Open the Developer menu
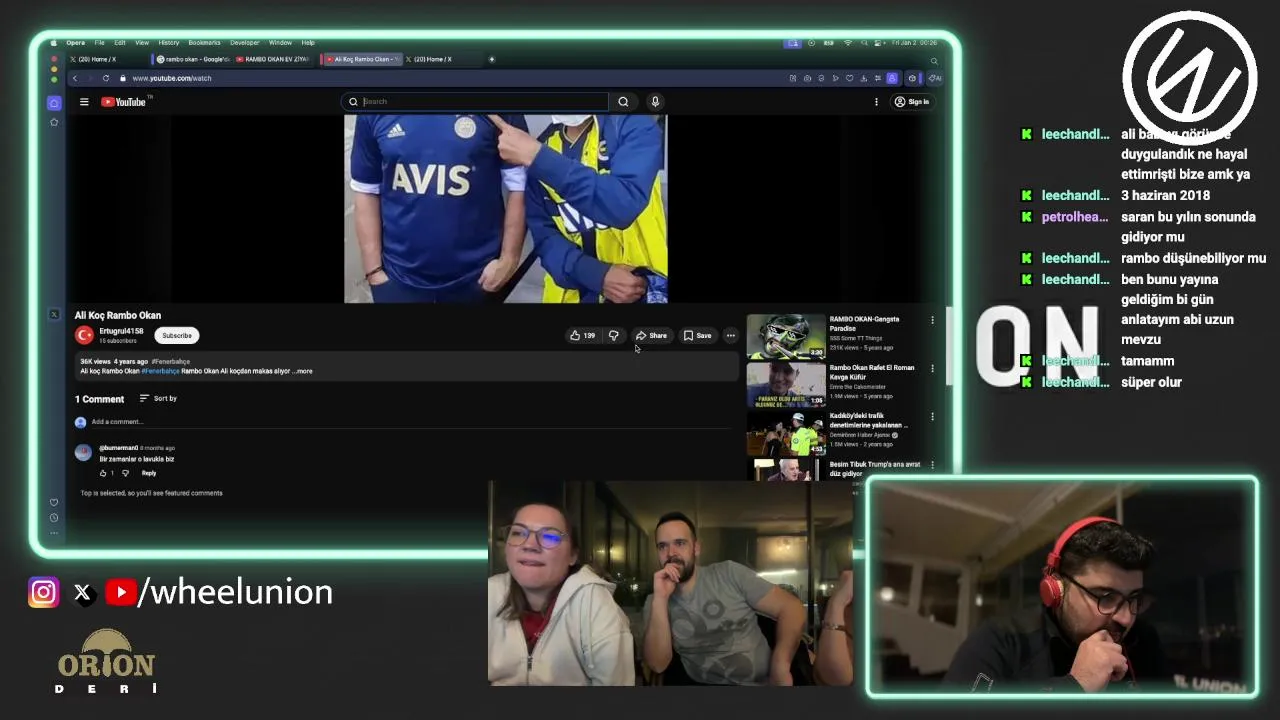 [x=245, y=43]
